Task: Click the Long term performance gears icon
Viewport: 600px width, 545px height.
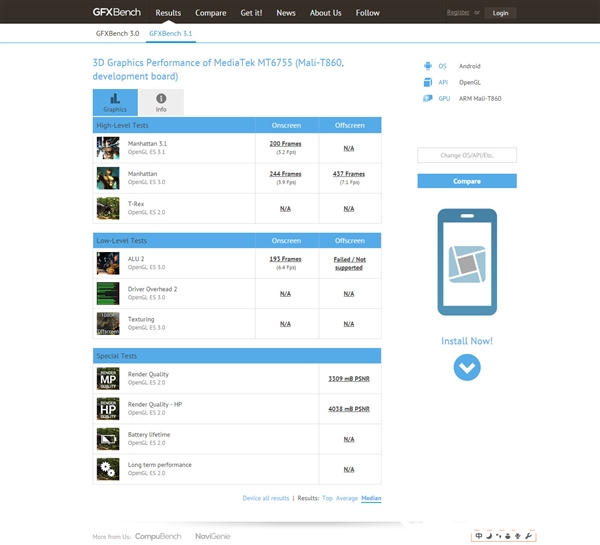Action: 108,469
